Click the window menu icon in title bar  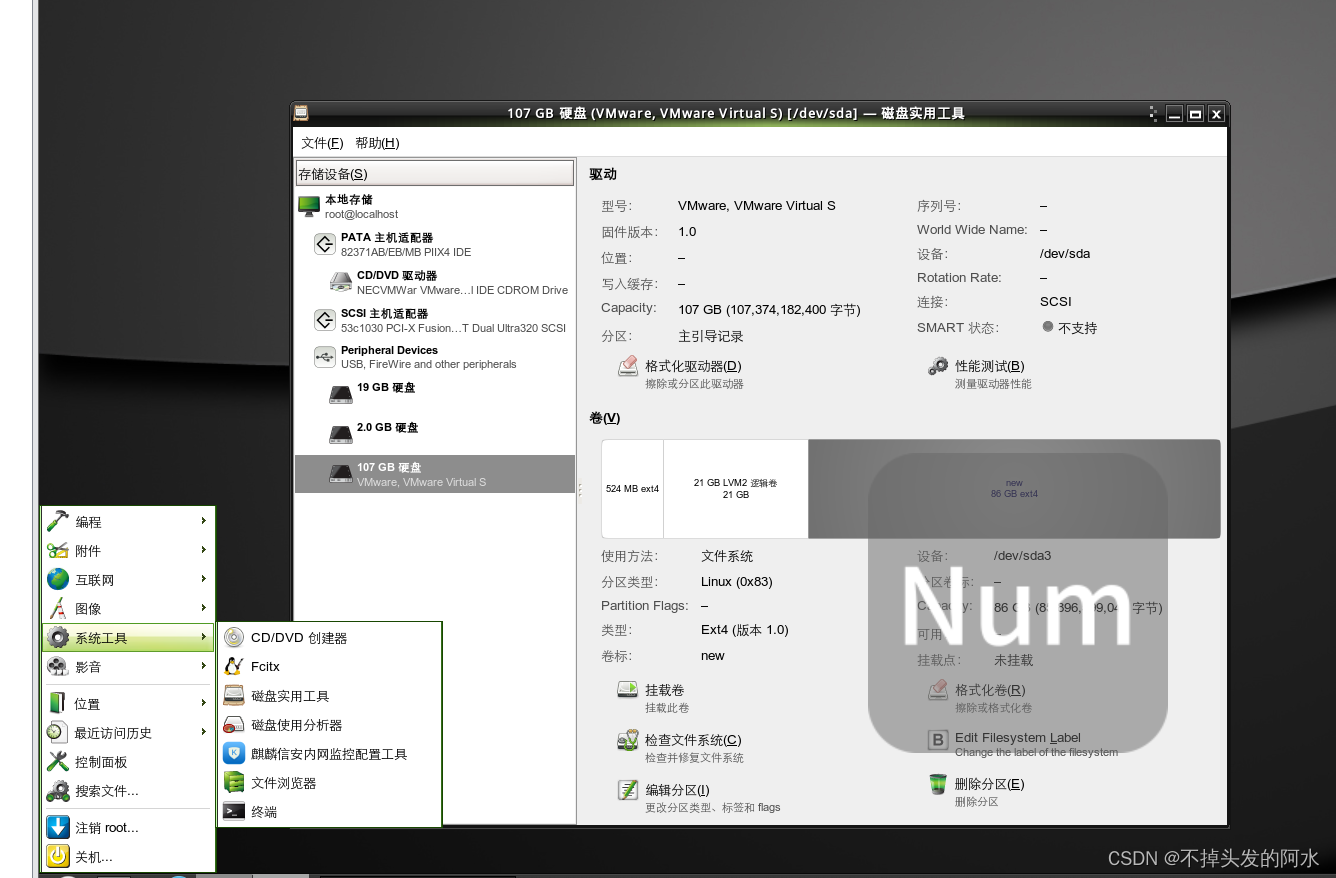click(x=301, y=113)
